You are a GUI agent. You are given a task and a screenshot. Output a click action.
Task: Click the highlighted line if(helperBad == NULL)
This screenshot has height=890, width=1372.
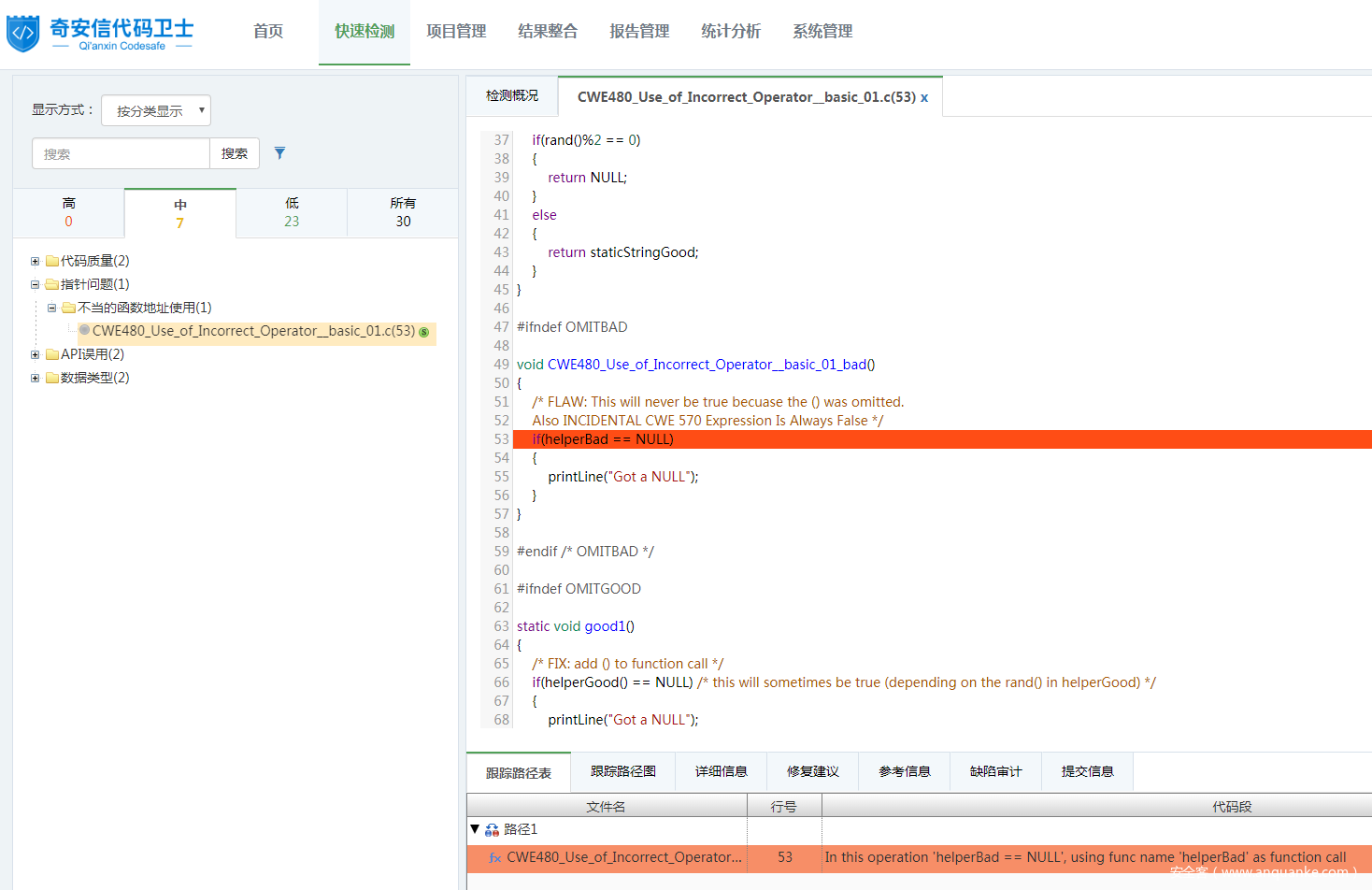[942, 439]
